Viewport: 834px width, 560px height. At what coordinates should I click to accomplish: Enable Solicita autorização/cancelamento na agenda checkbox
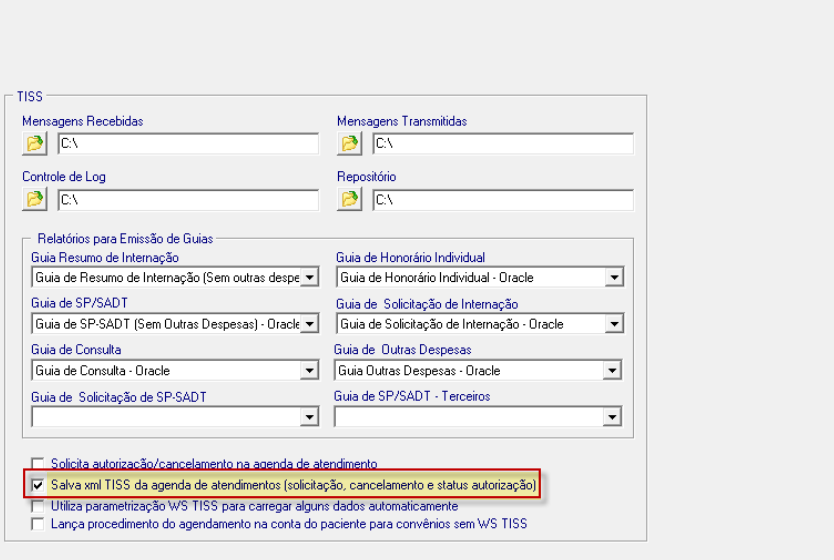(x=38, y=463)
